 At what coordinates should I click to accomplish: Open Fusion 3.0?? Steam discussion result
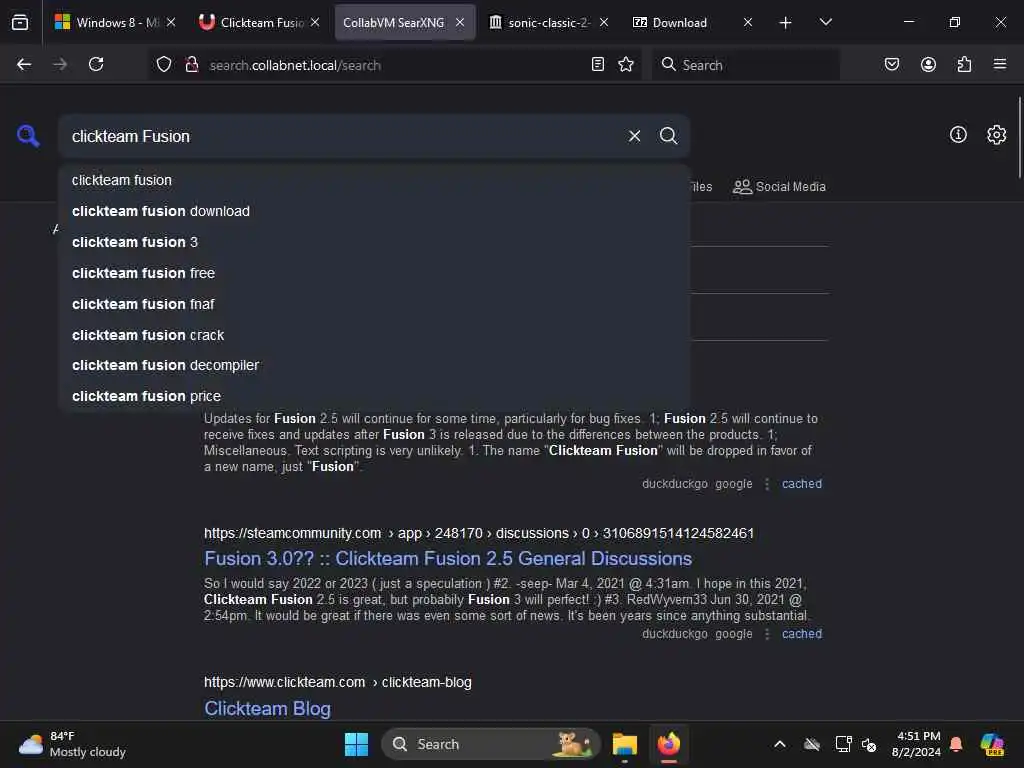point(448,559)
